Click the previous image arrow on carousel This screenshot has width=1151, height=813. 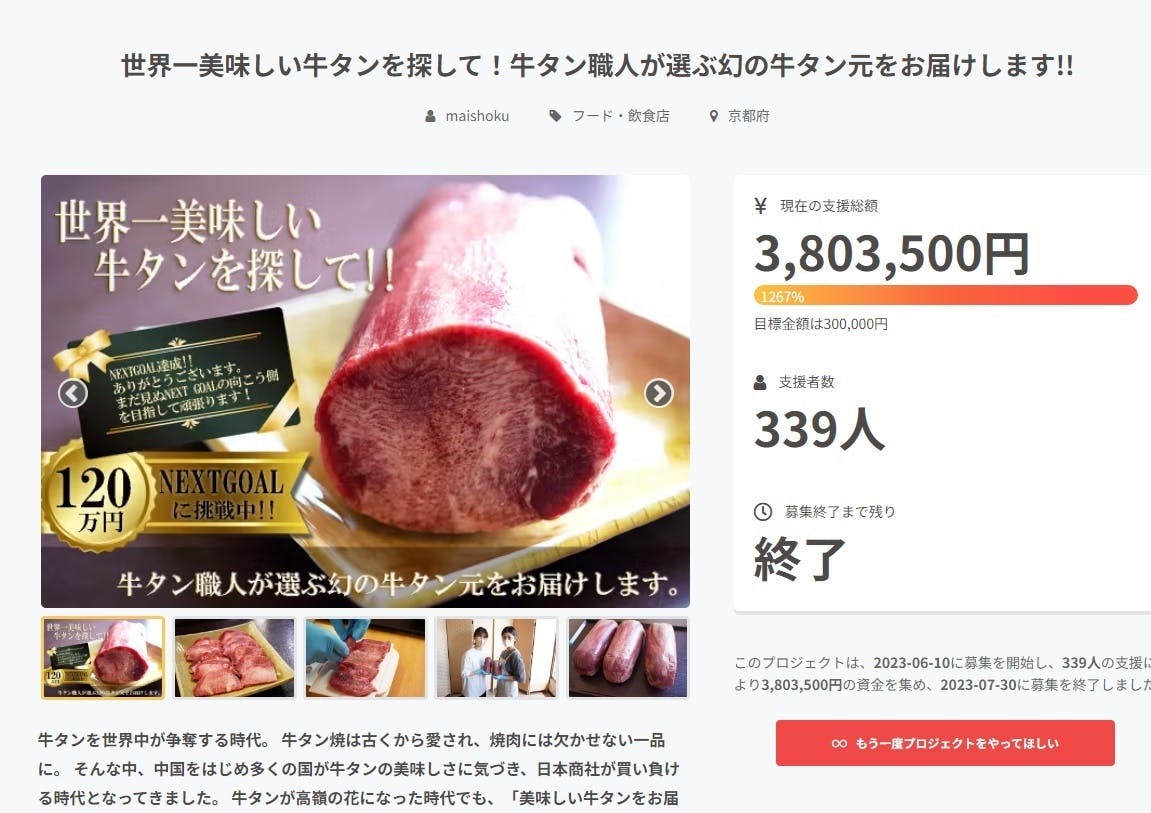pyautogui.click(x=73, y=393)
